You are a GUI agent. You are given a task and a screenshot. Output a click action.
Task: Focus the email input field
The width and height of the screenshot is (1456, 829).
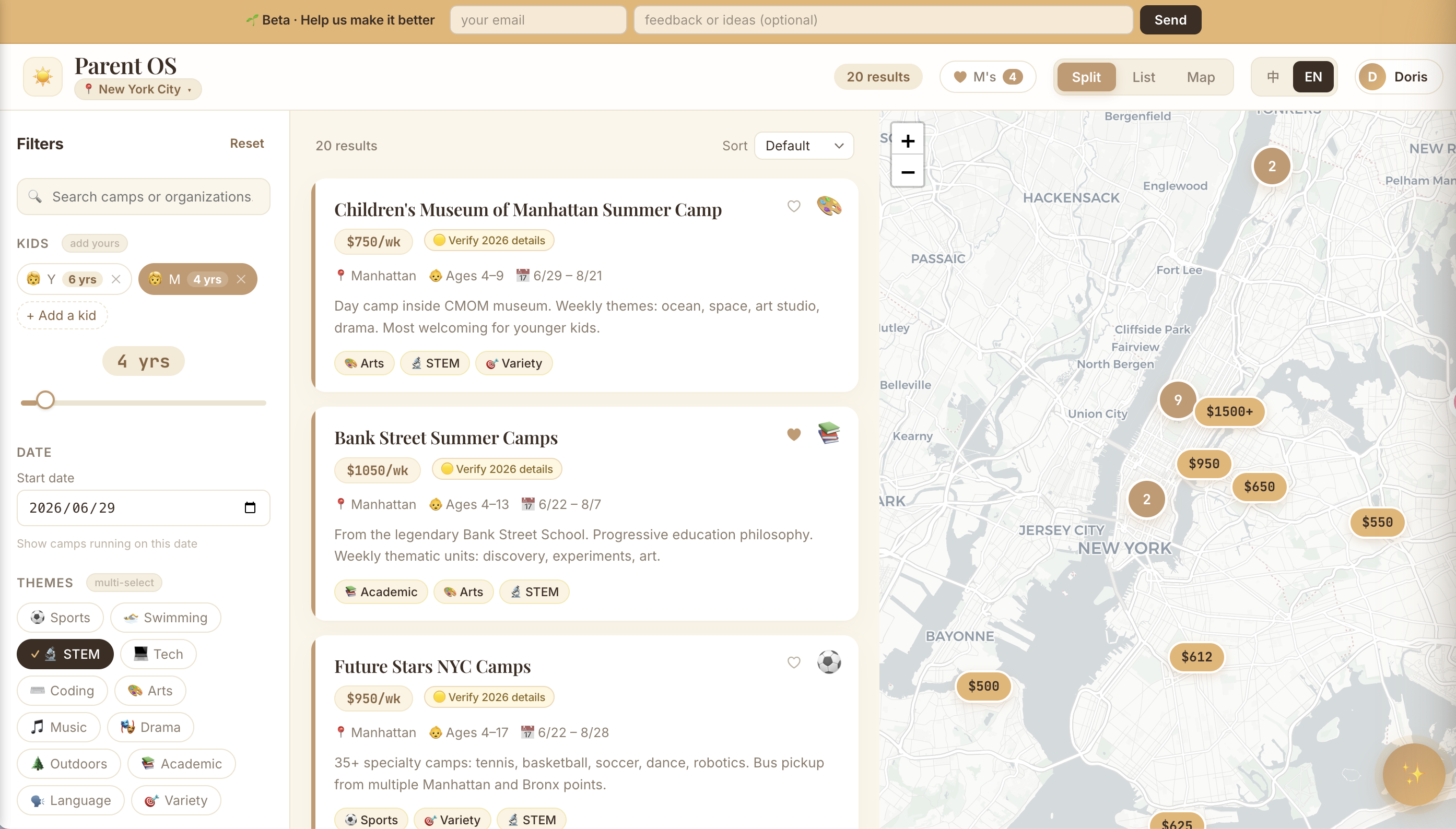[x=538, y=20]
